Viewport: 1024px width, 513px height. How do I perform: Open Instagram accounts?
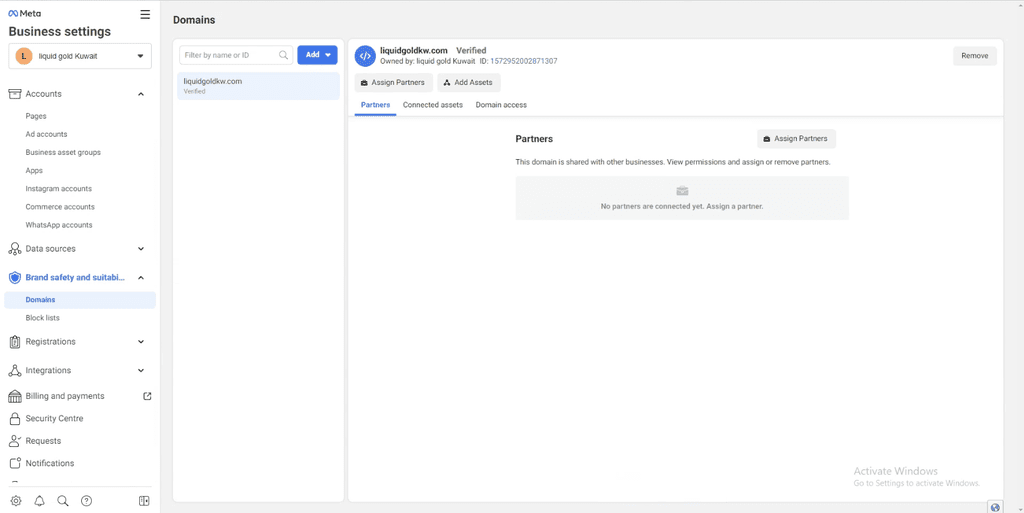point(59,189)
